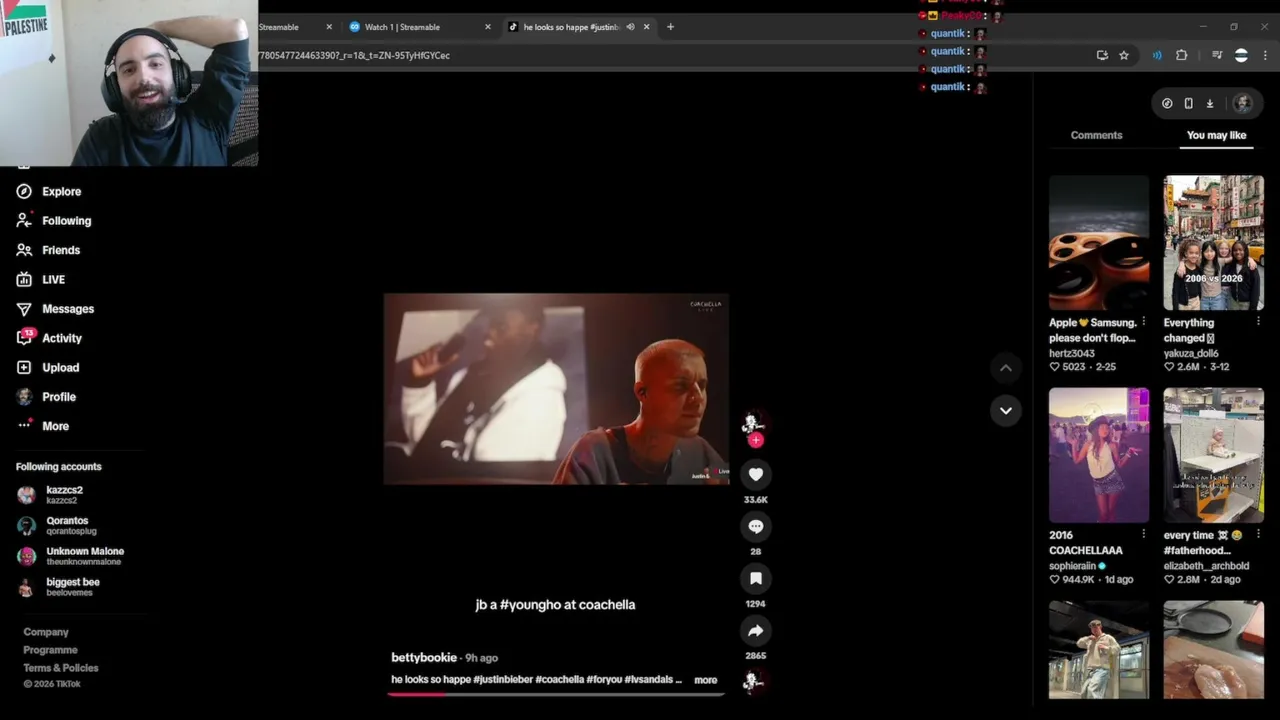Image resolution: width=1280 pixels, height=720 pixels.
Task: Open bettybookie creator profile
Action: pyautogui.click(x=424, y=658)
